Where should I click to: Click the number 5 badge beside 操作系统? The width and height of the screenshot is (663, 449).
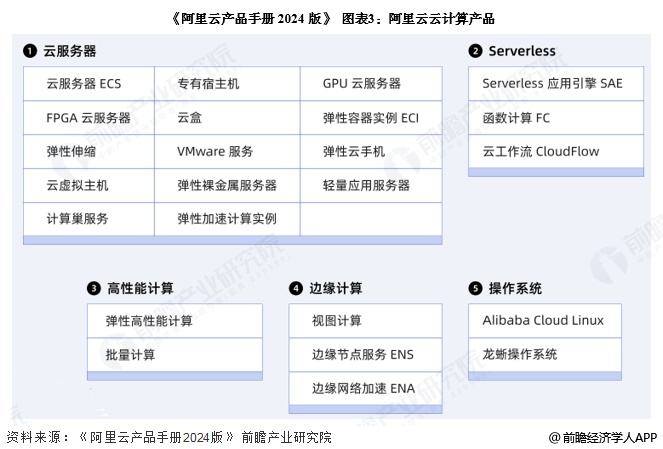click(475, 288)
